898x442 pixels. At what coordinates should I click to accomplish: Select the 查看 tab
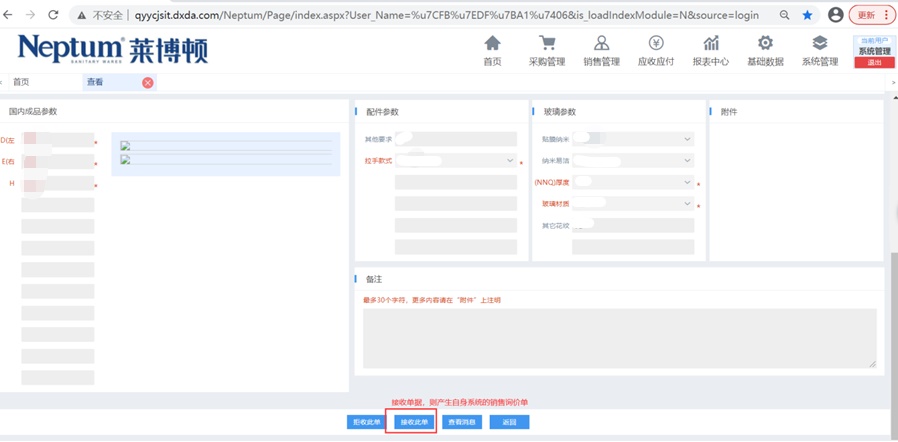[96, 83]
